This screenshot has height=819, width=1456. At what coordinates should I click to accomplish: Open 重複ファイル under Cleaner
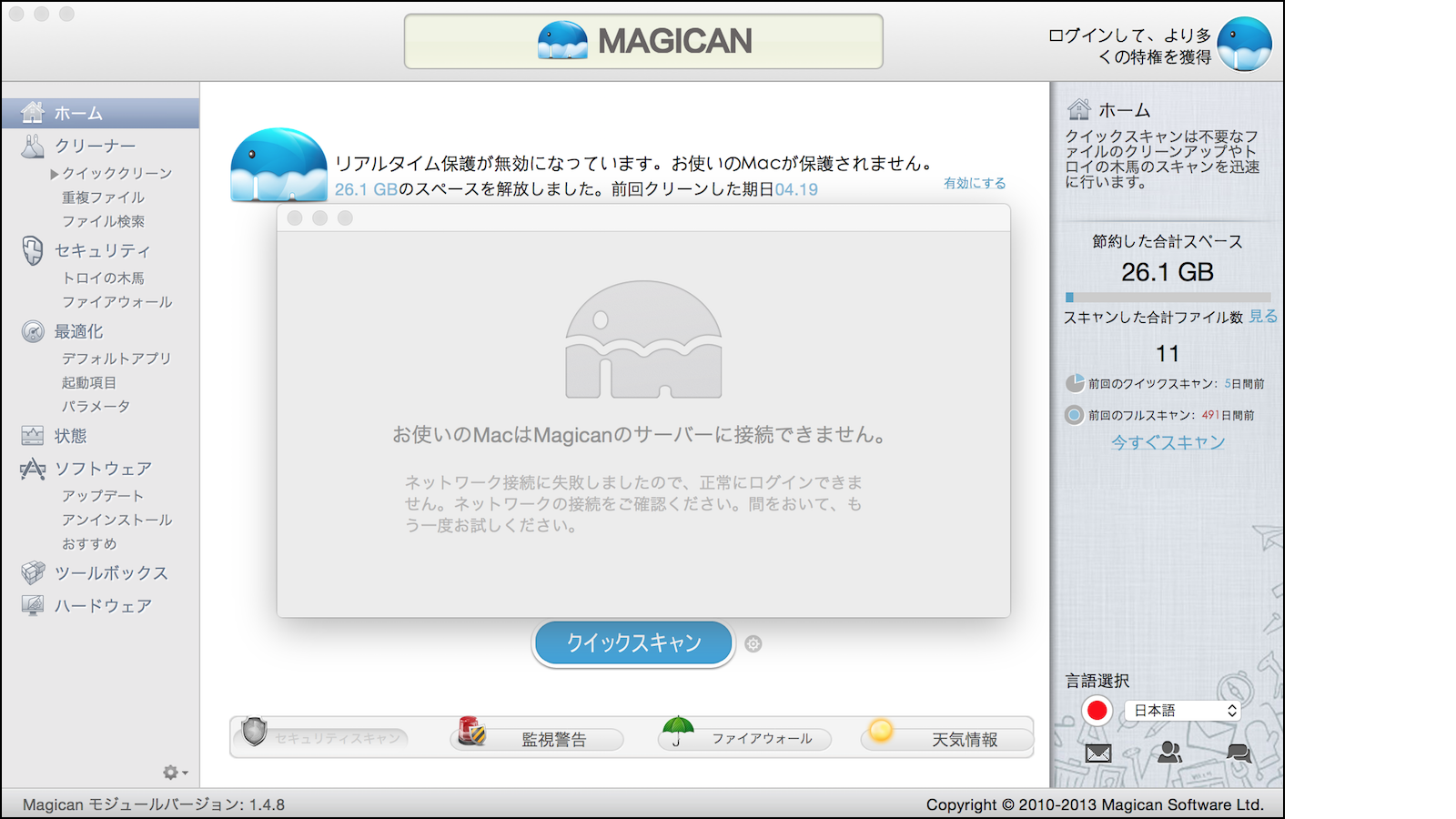pos(103,197)
